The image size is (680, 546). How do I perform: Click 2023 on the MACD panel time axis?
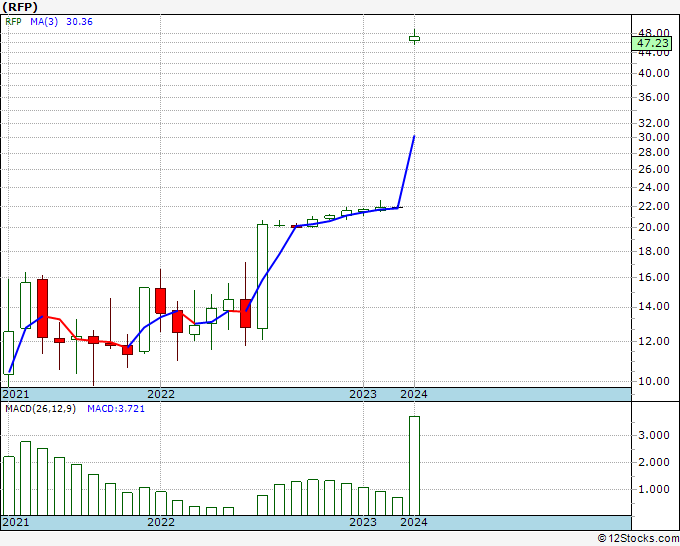(x=363, y=522)
